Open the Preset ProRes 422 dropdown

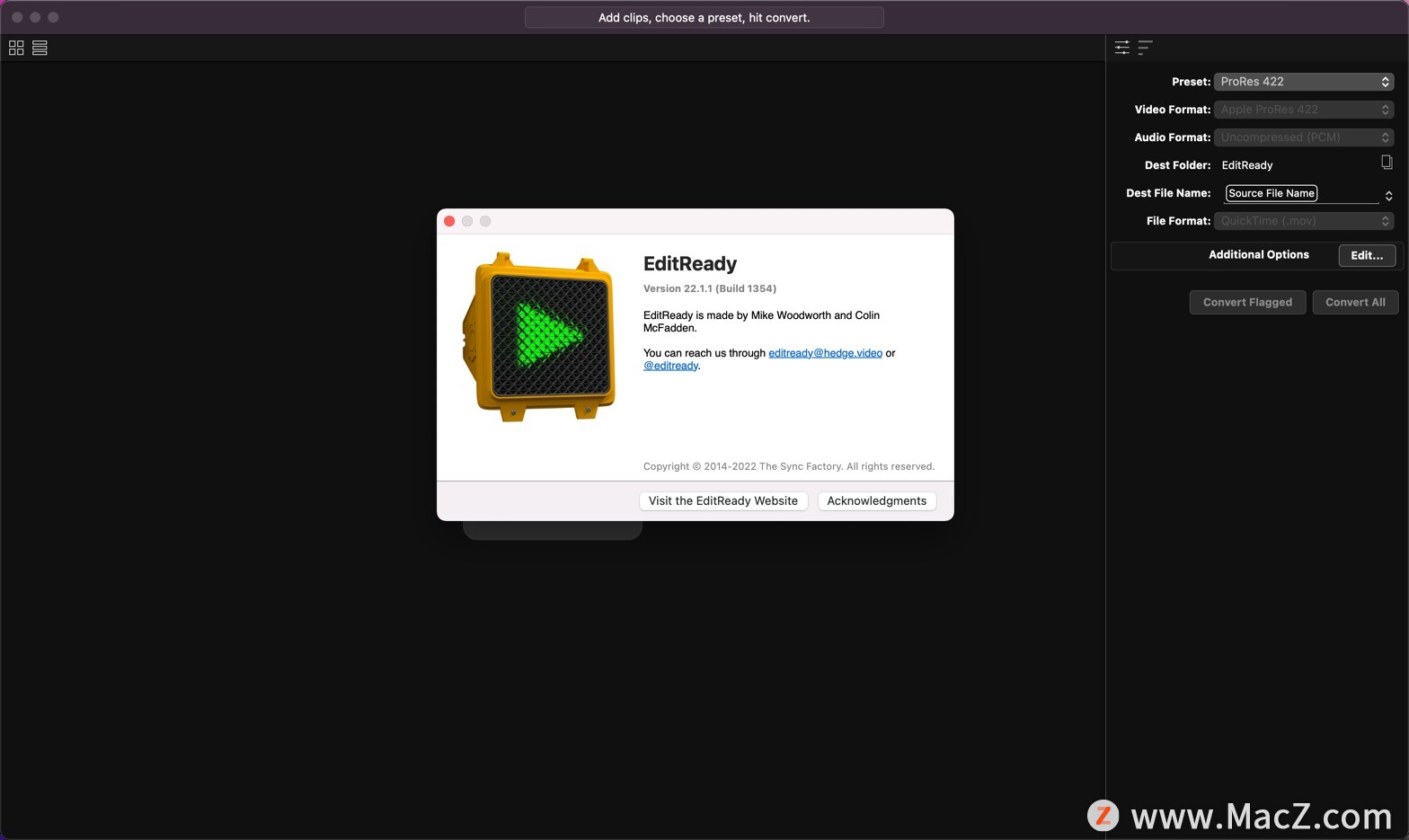coord(1304,82)
